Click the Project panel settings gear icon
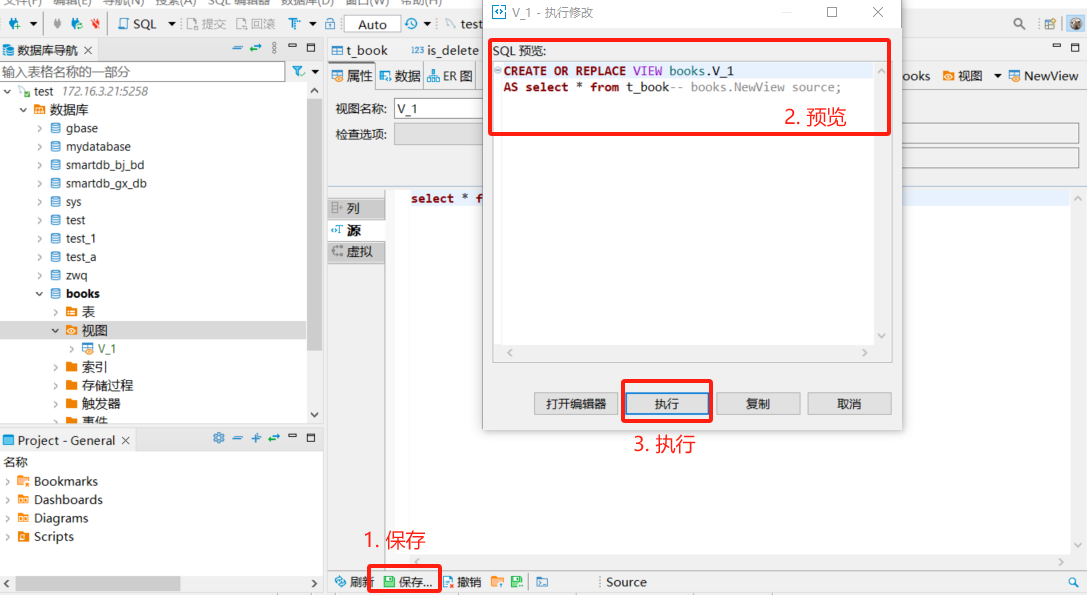This screenshot has height=595, width=1087. [x=219, y=439]
